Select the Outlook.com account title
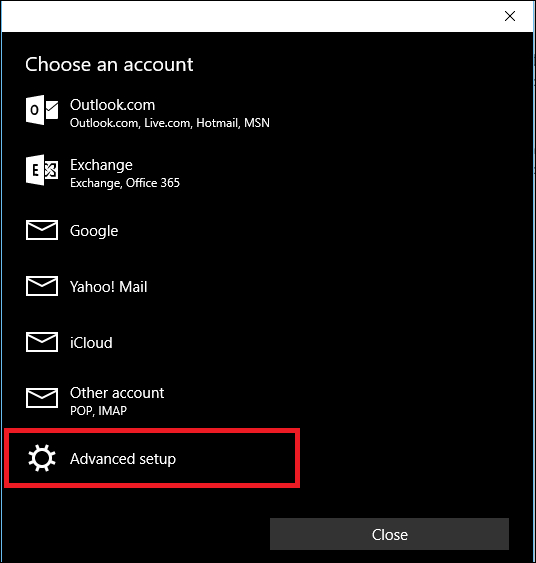 112,105
